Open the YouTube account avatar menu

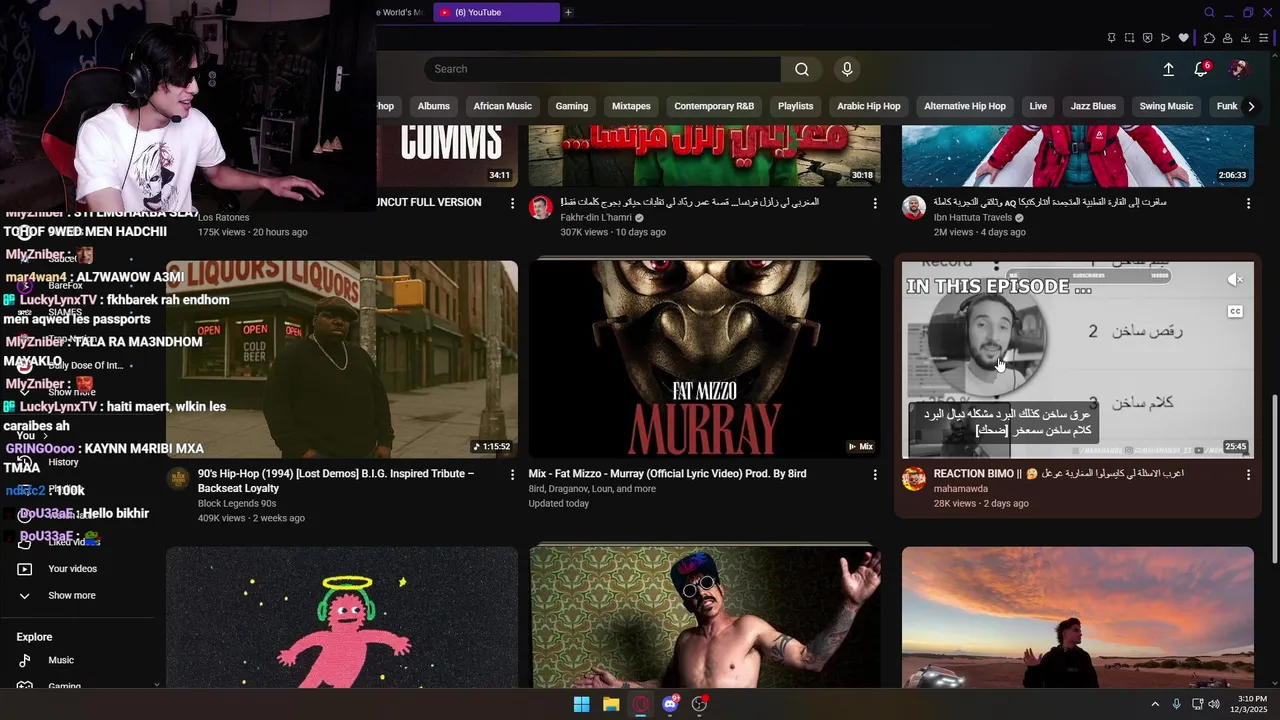pyautogui.click(x=1239, y=69)
